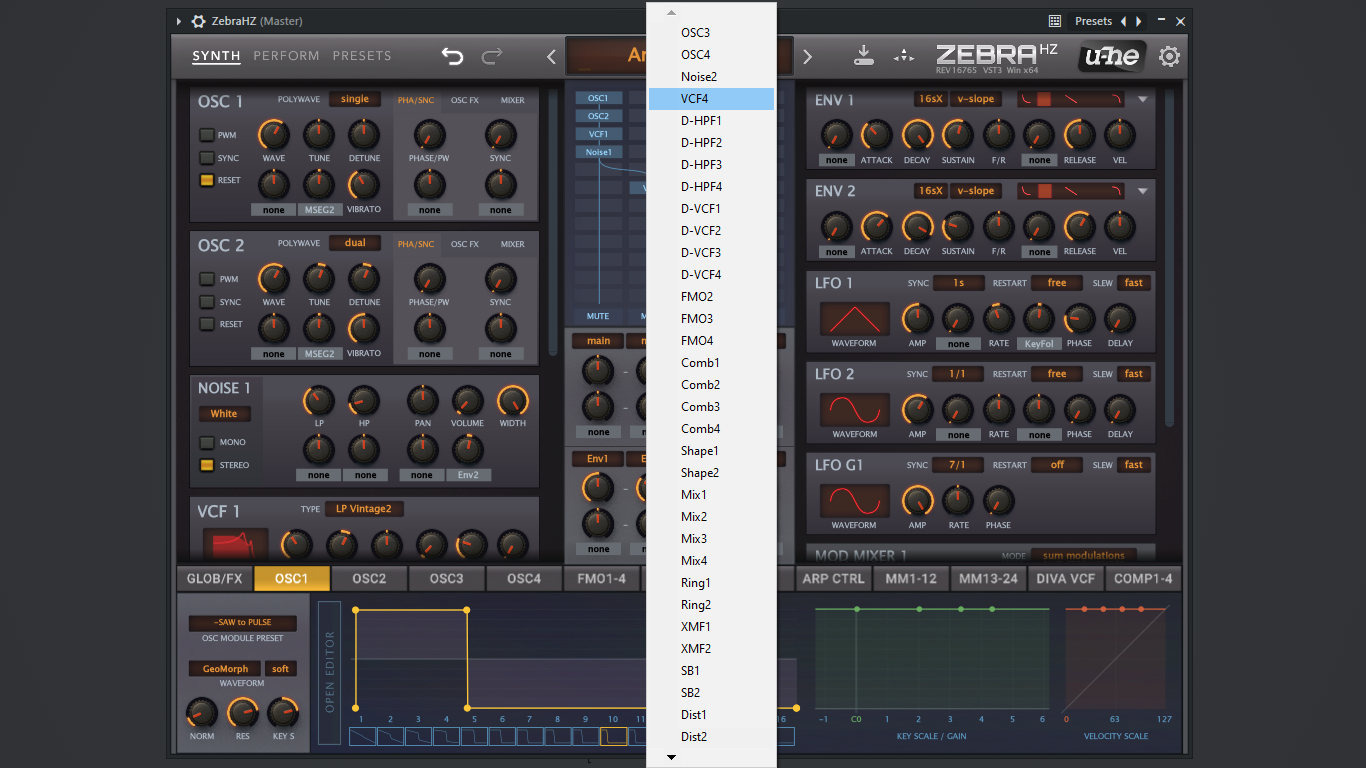Click the plugin wrapper grid icon
This screenshot has width=1366, height=768.
pos(1054,21)
